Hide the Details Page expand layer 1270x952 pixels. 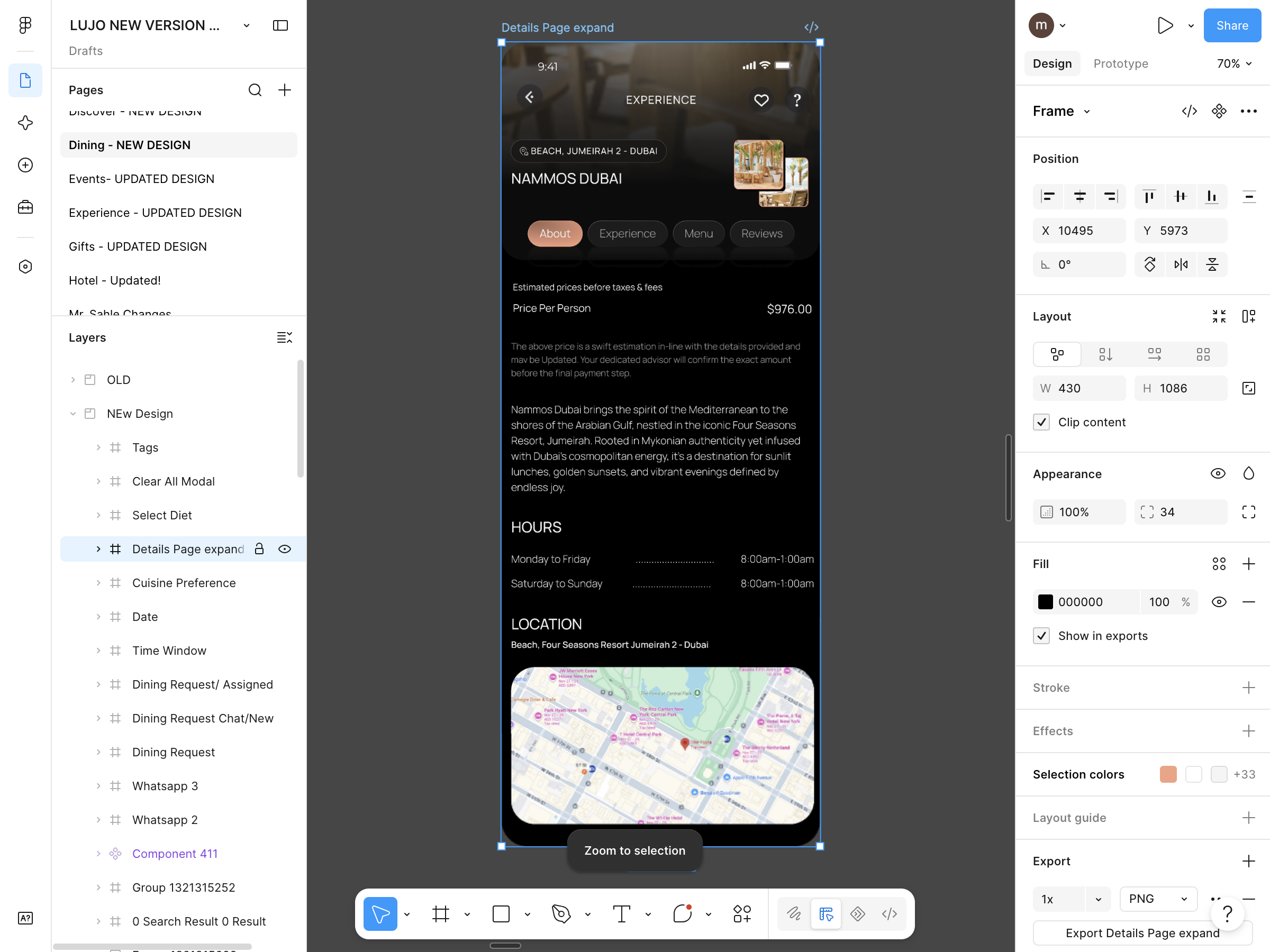(285, 549)
